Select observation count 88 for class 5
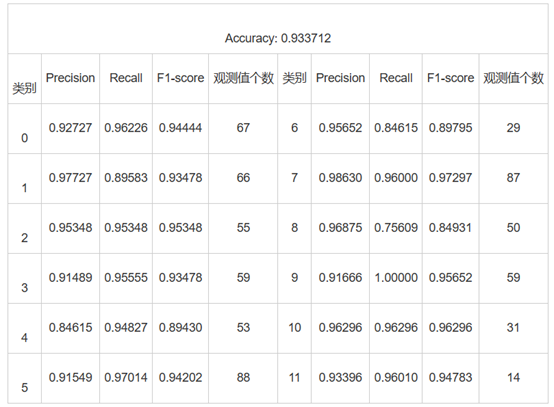The height and width of the screenshot is (407, 554). [x=243, y=377]
